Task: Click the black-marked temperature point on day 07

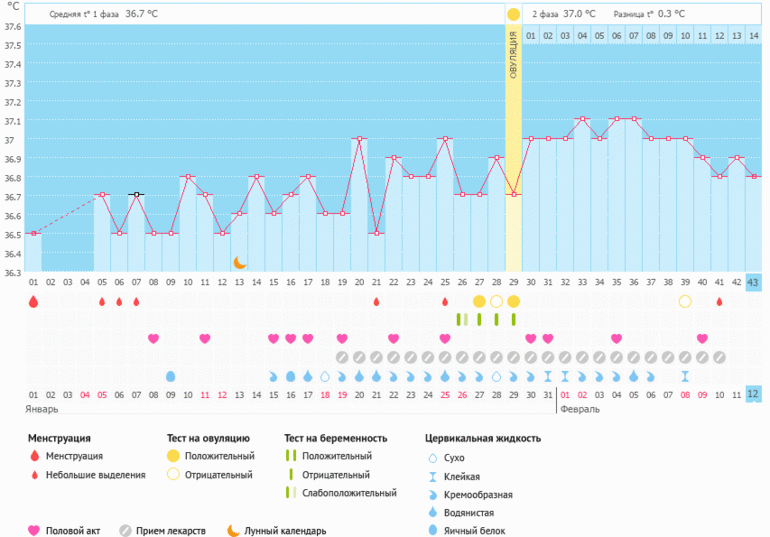Action: click(x=136, y=194)
